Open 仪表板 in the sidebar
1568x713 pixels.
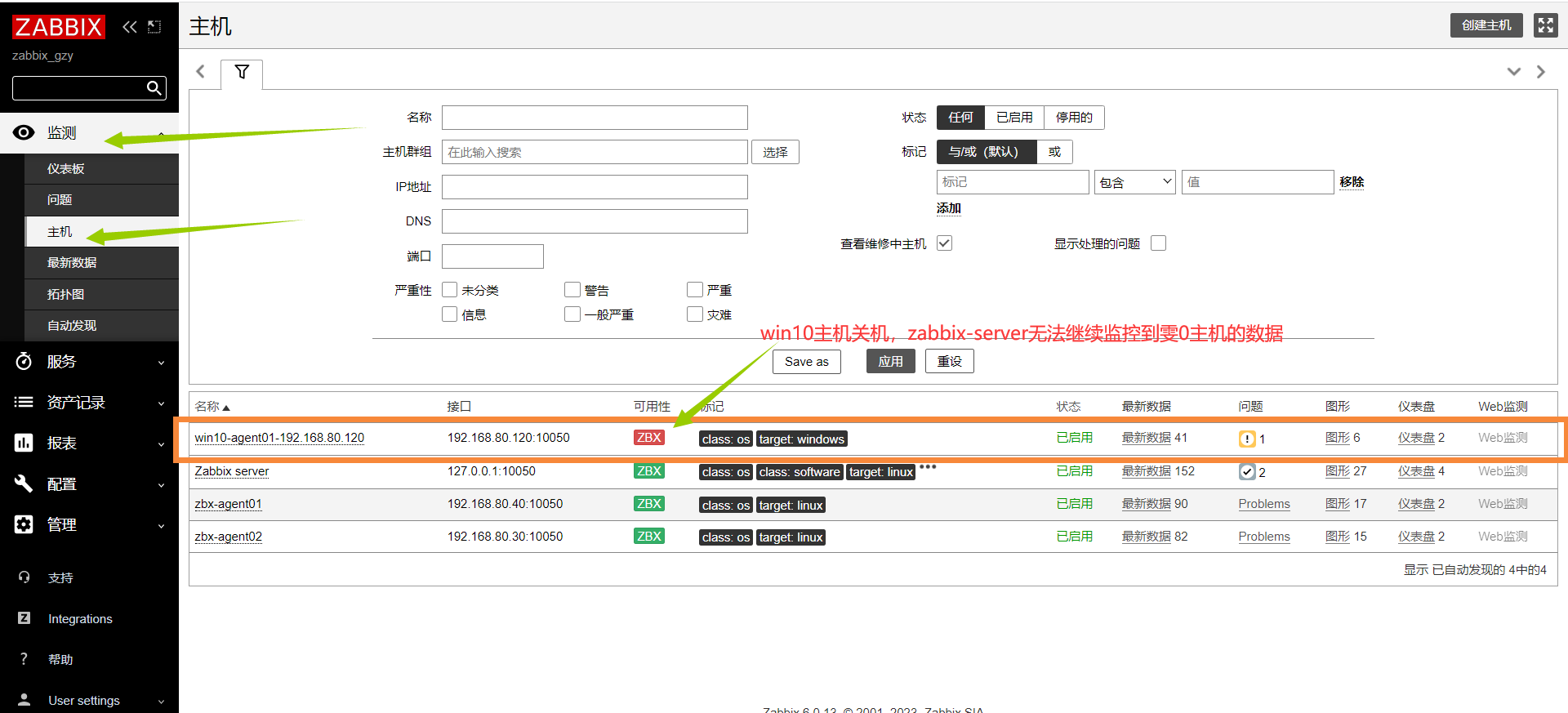(x=102, y=169)
